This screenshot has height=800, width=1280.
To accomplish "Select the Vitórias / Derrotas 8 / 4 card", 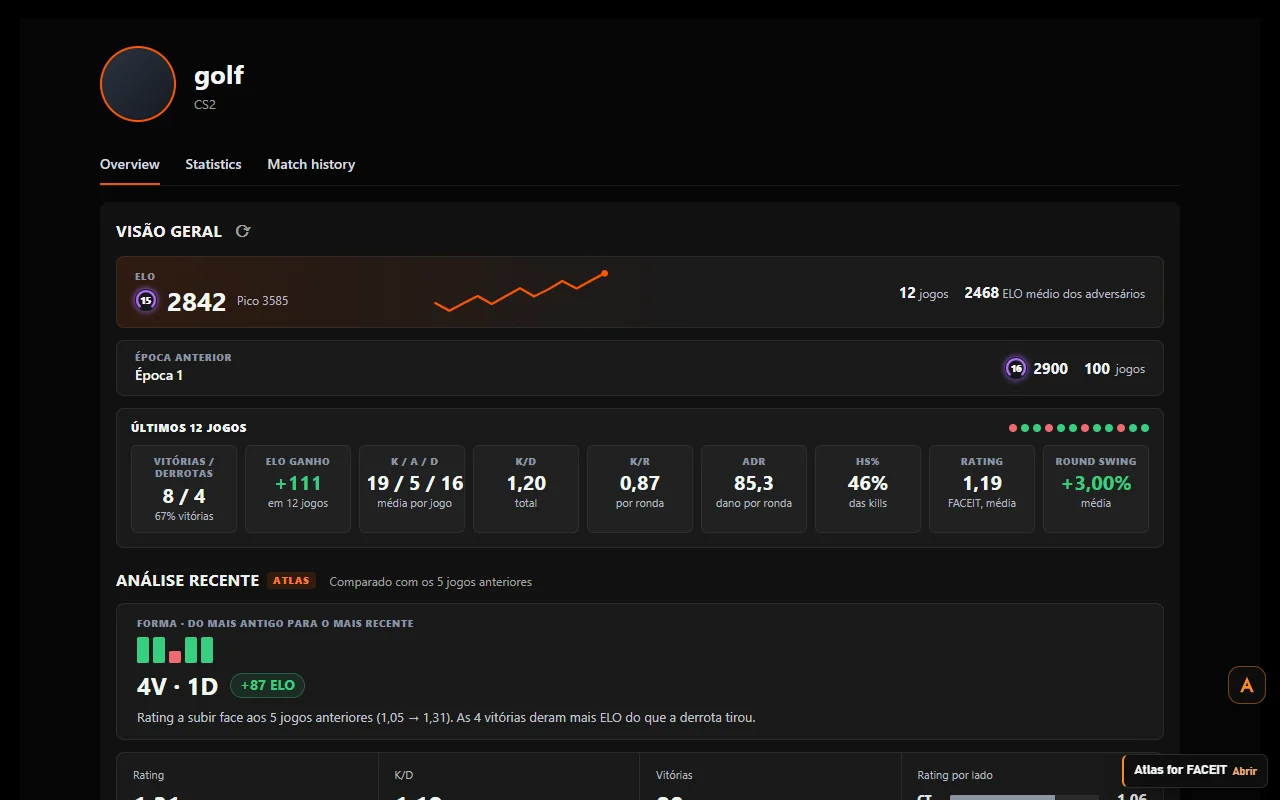I will click(184, 489).
